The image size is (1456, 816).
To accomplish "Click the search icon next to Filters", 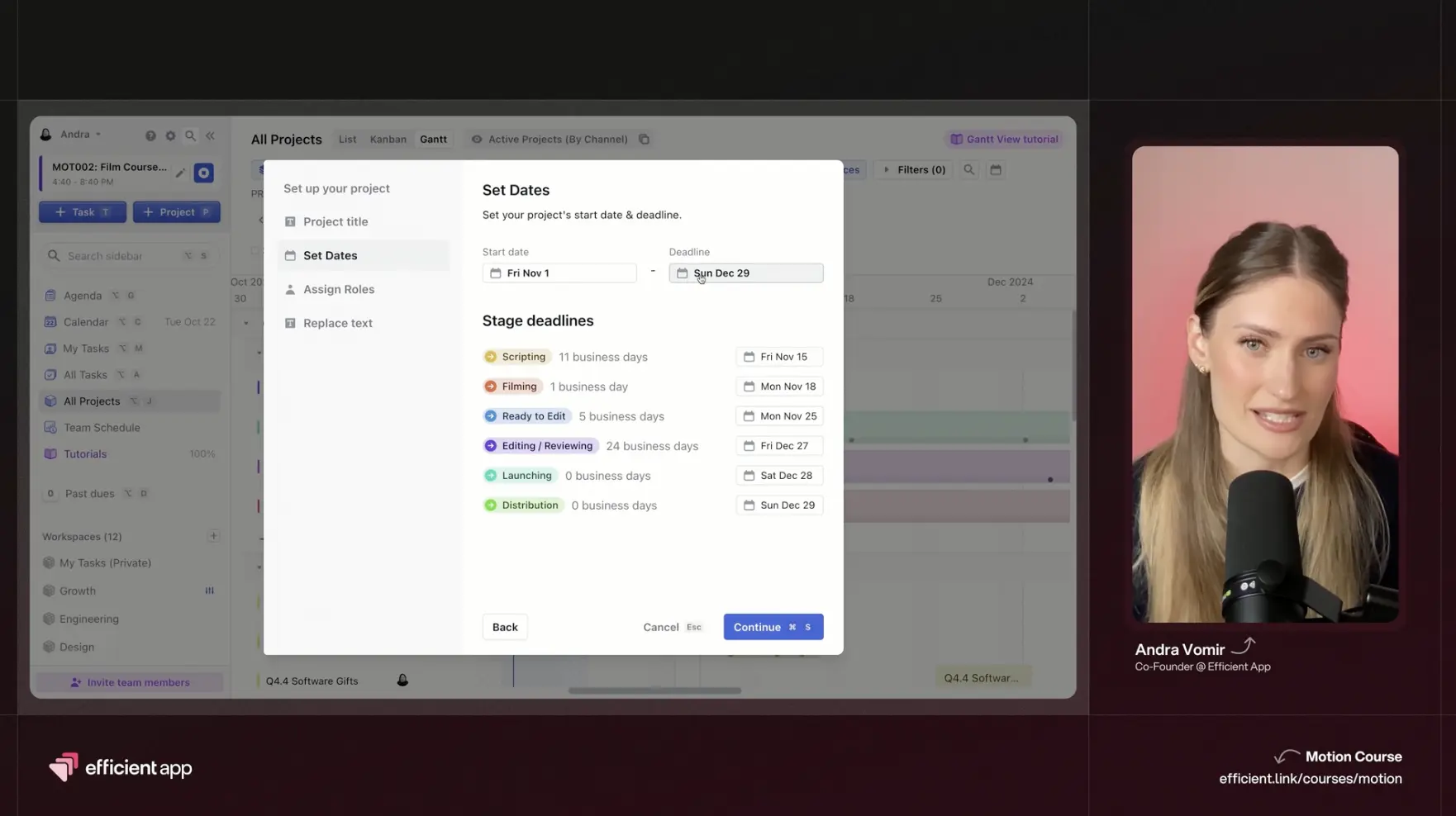I will point(968,169).
